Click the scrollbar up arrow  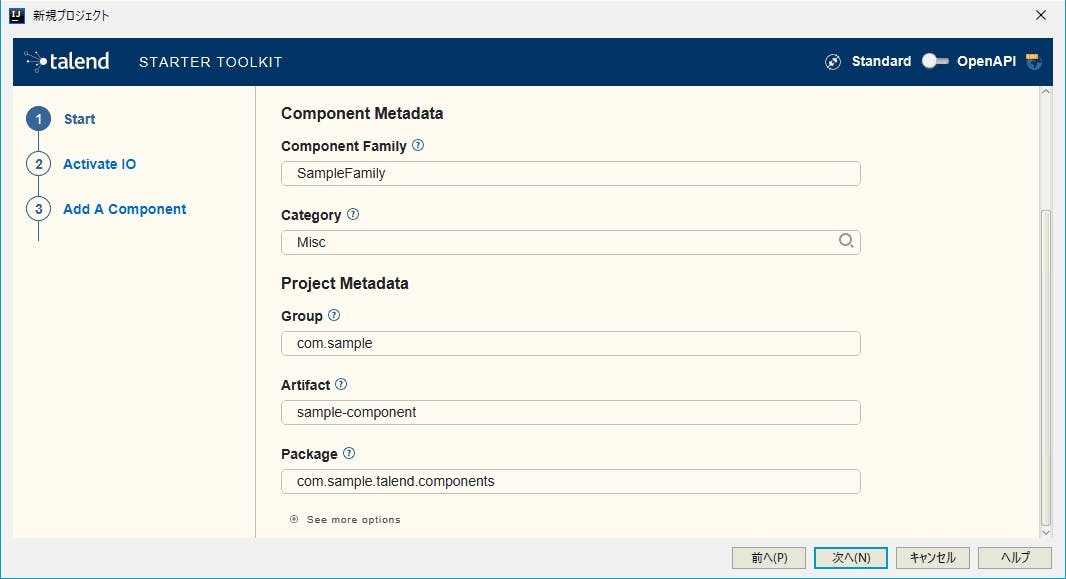[1046, 92]
